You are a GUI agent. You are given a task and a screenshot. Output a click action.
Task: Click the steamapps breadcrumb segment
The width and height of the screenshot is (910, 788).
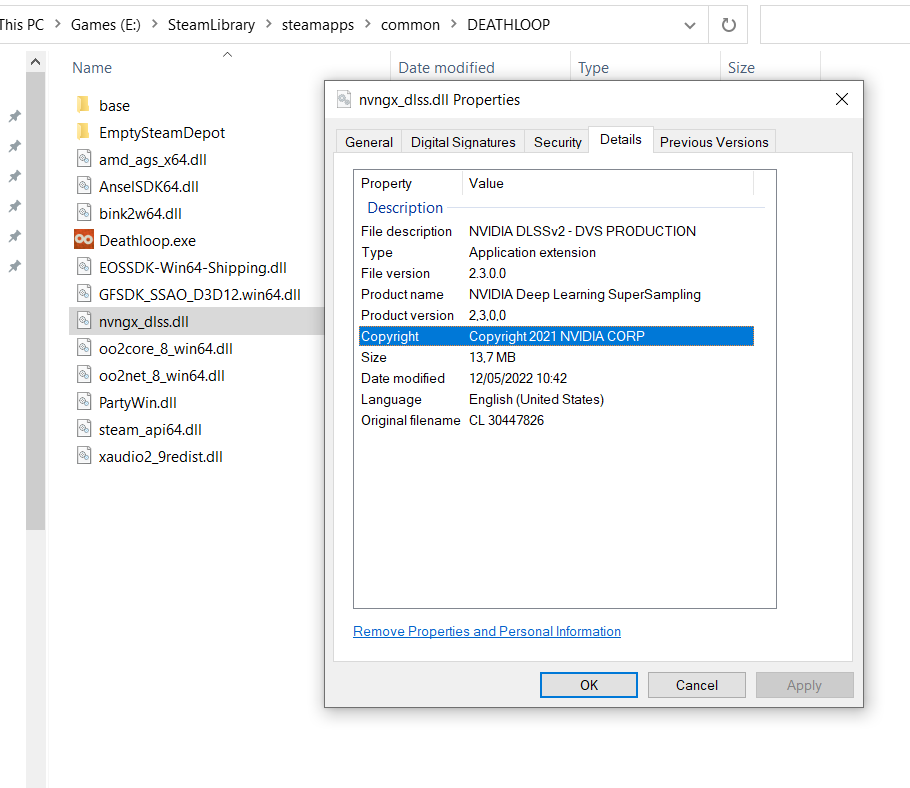point(317,25)
